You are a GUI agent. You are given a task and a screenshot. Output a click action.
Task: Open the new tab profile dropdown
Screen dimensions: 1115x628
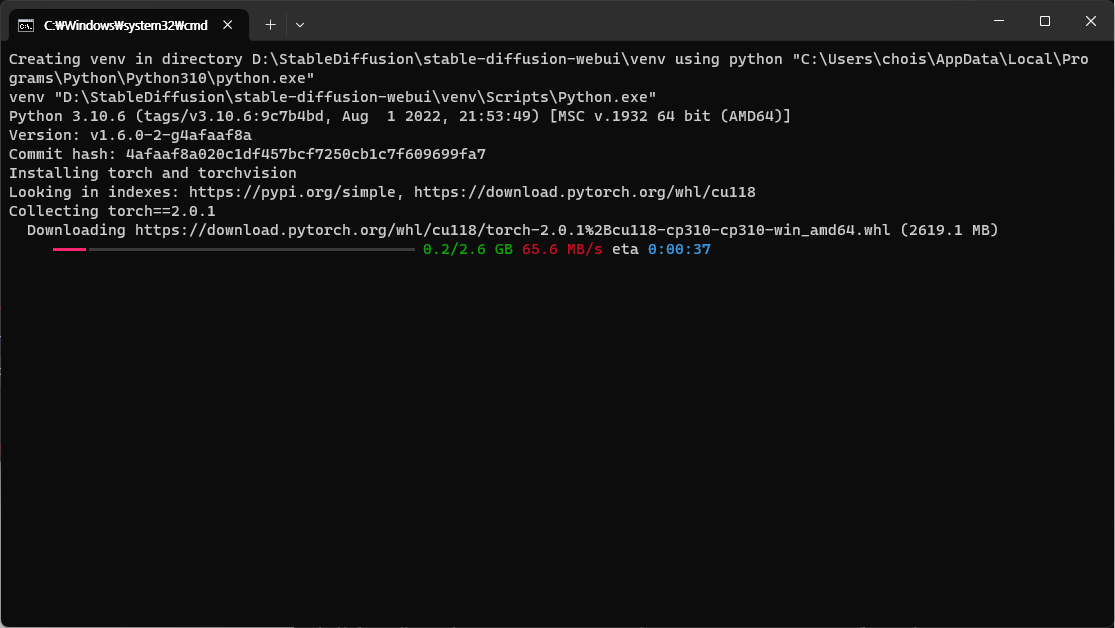(300, 25)
